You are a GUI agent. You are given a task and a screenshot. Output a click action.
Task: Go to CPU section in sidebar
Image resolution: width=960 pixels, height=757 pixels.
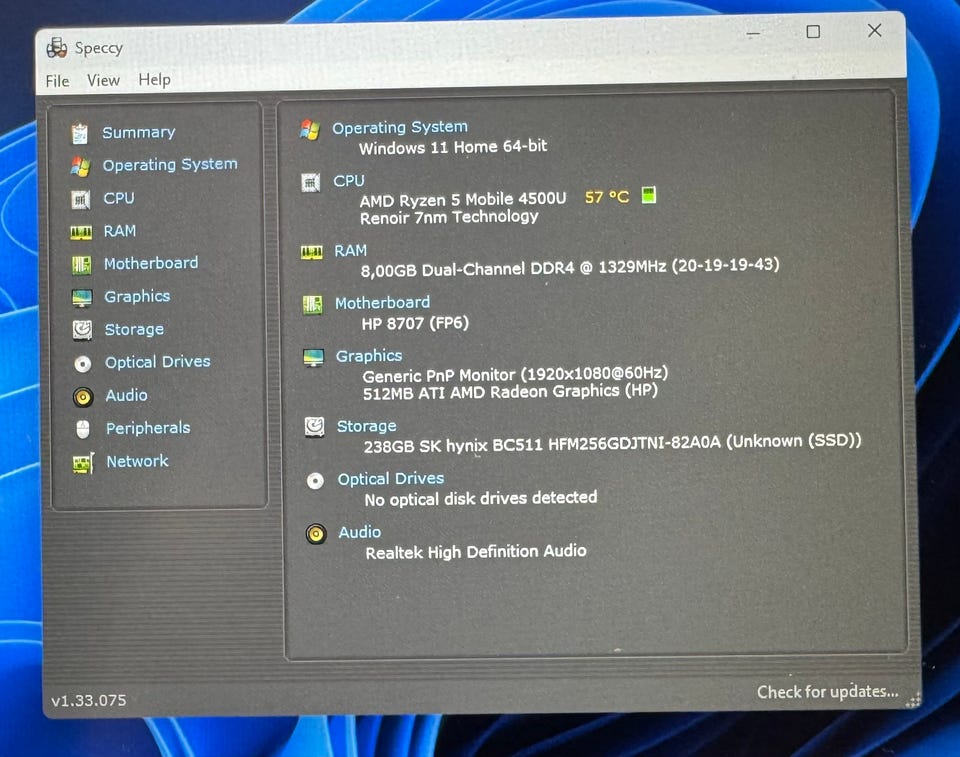(x=119, y=198)
